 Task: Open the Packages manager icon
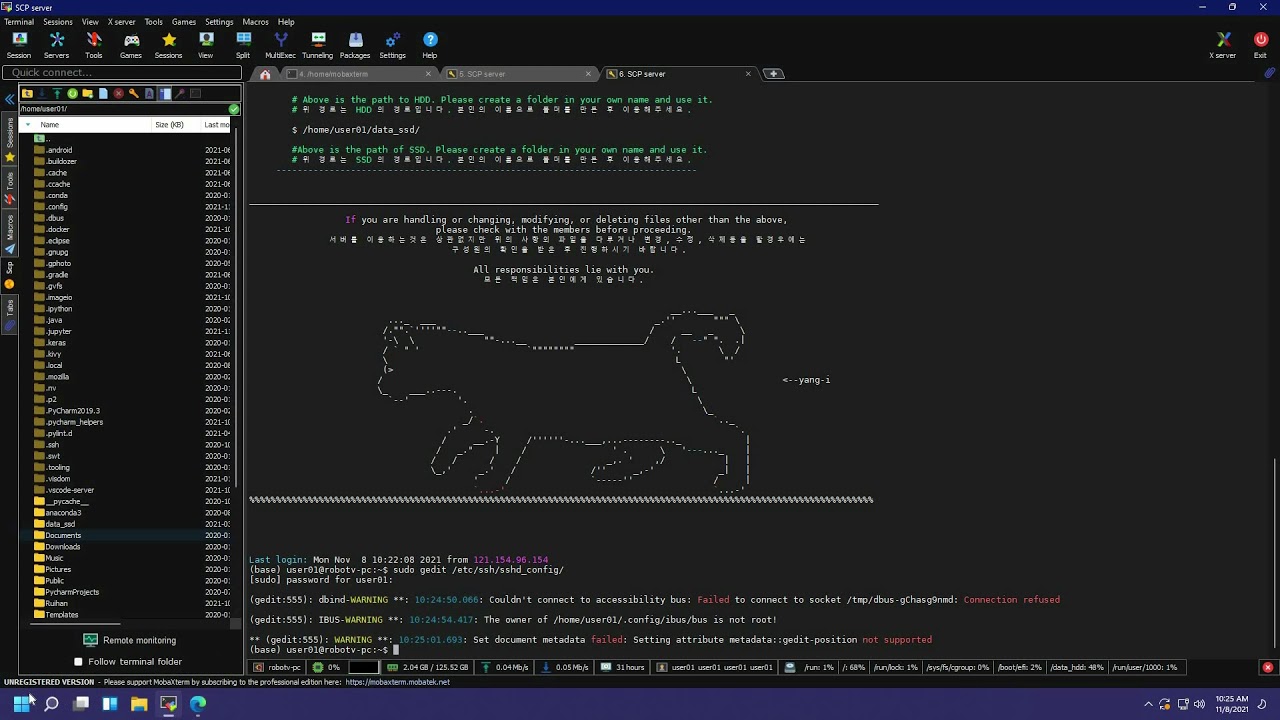pos(355,45)
